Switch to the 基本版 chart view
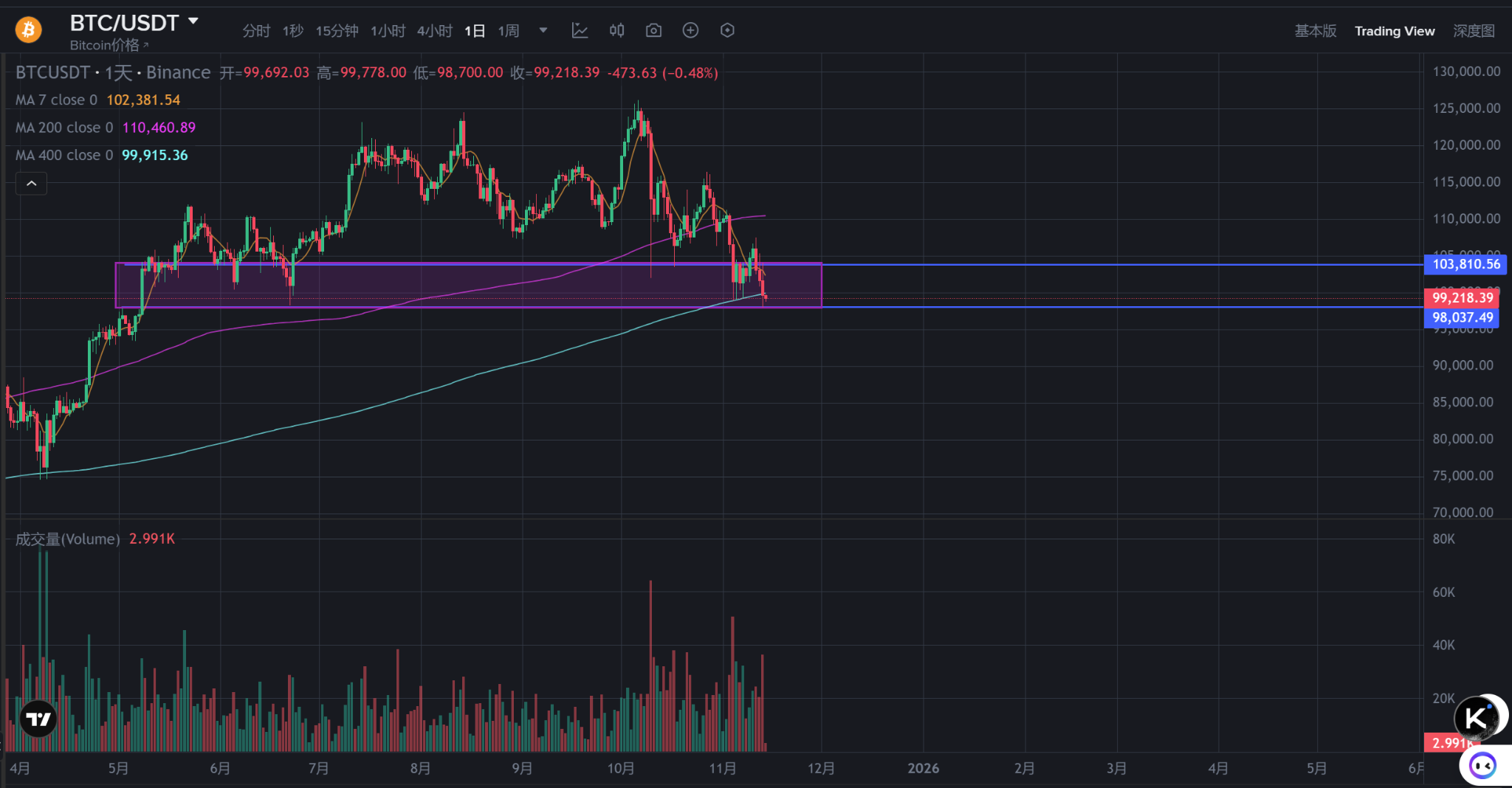This screenshot has width=1512, height=788. 1315,31
